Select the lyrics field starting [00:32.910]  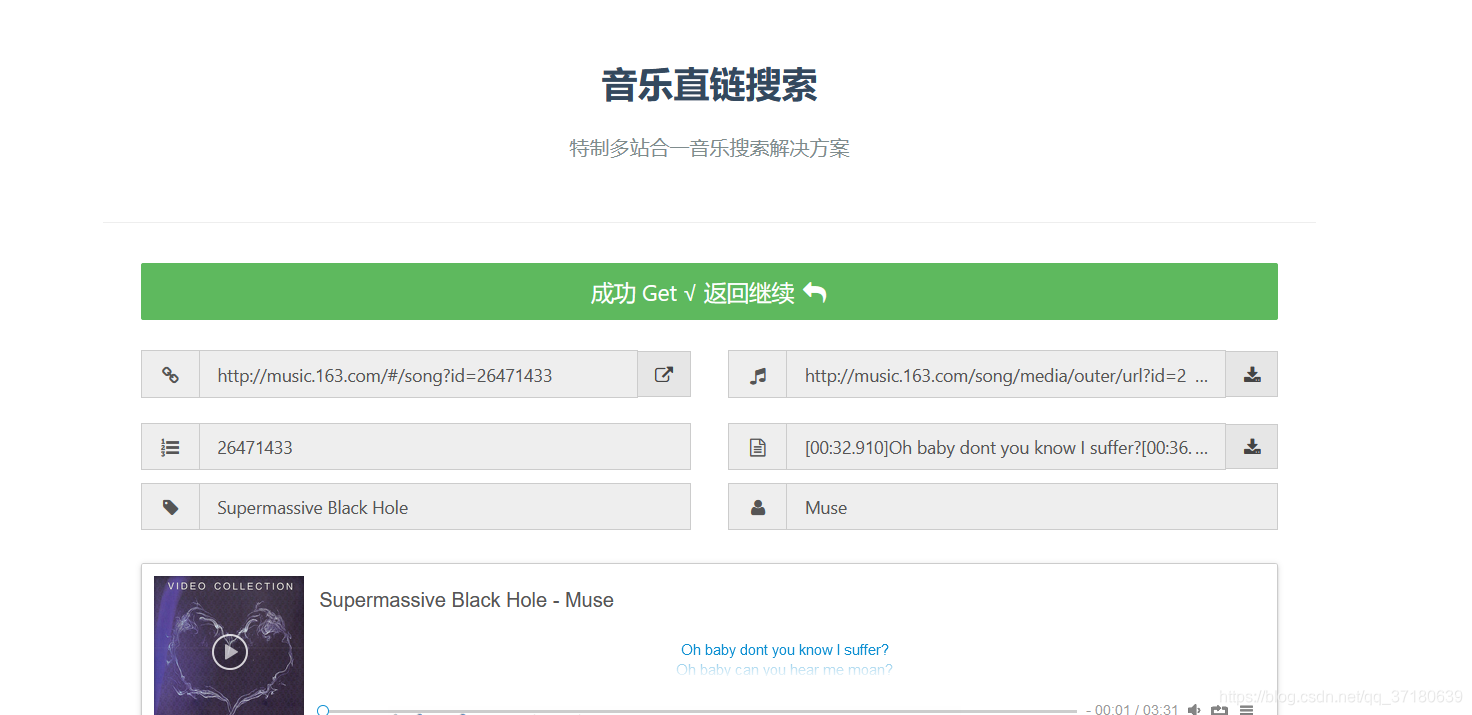click(1006, 447)
